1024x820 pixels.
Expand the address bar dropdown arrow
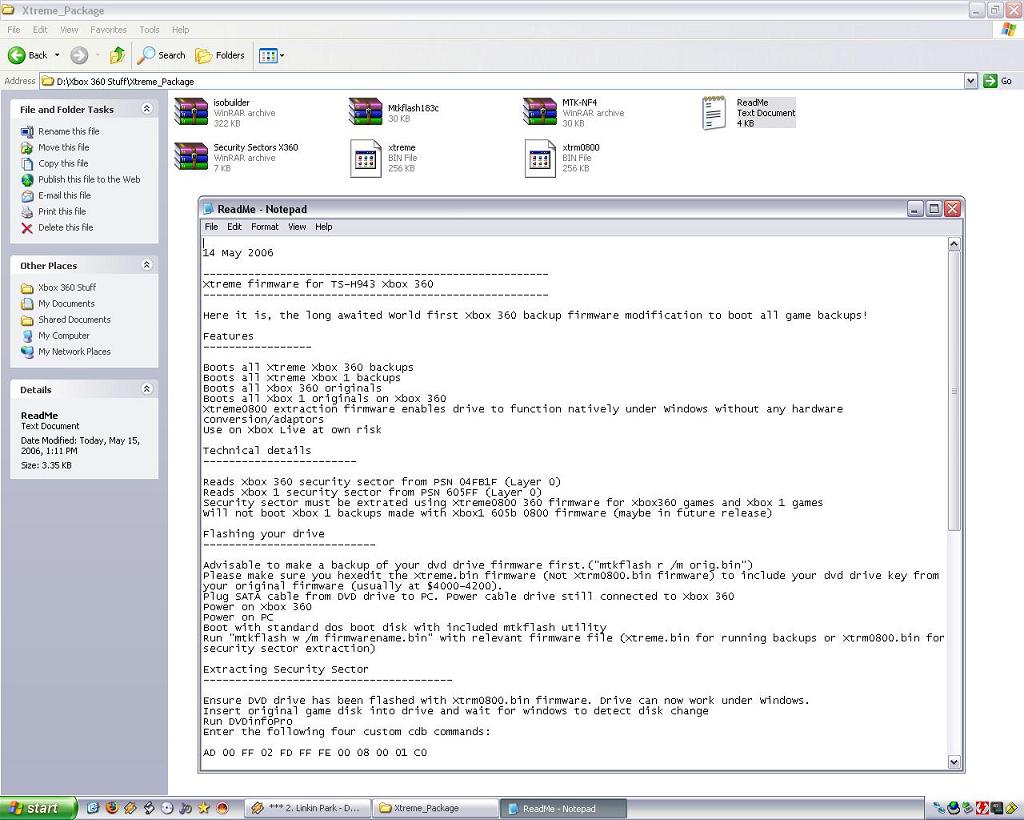click(x=970, y=81)
